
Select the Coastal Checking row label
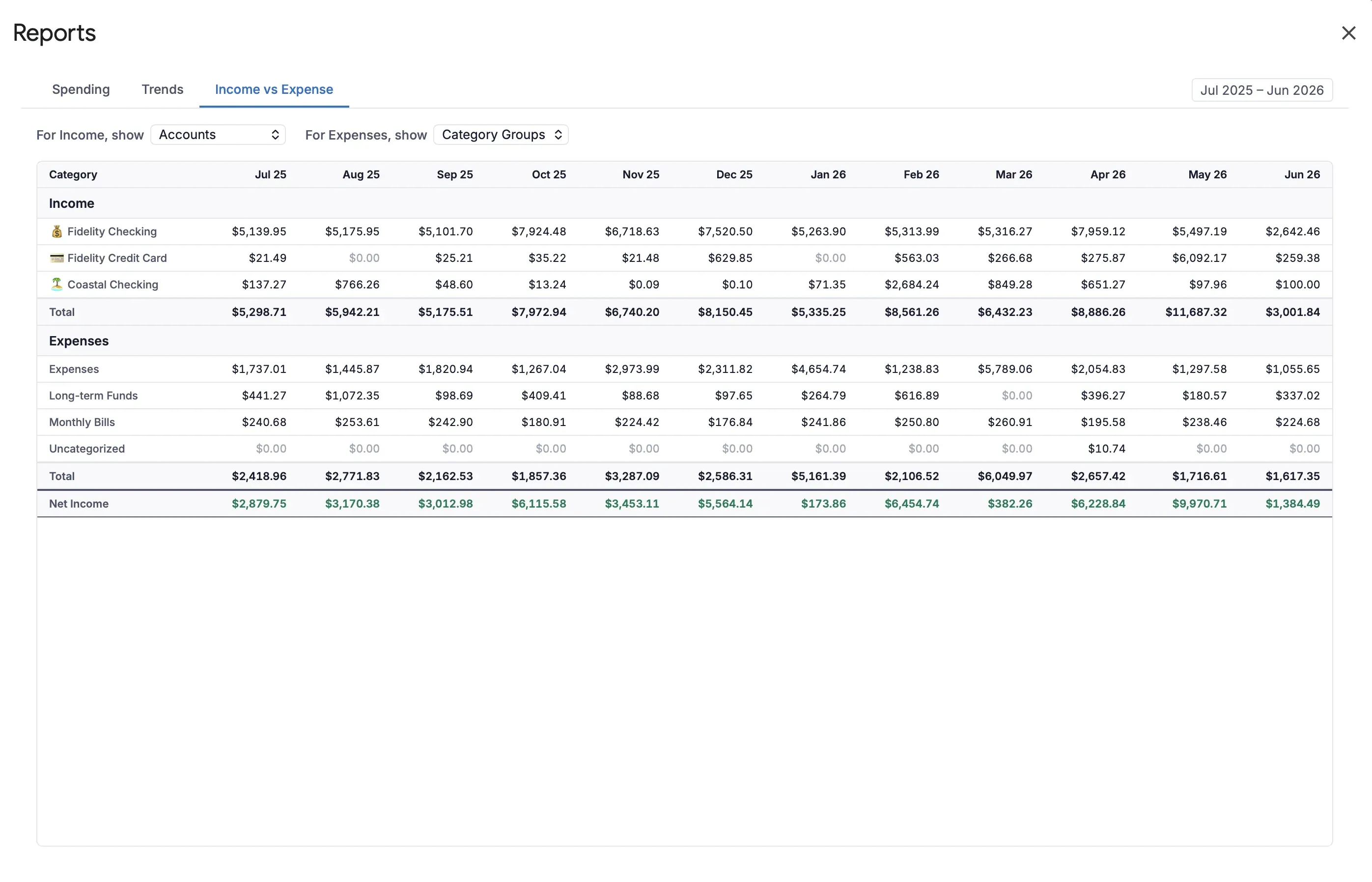click(x=113, y=285)
